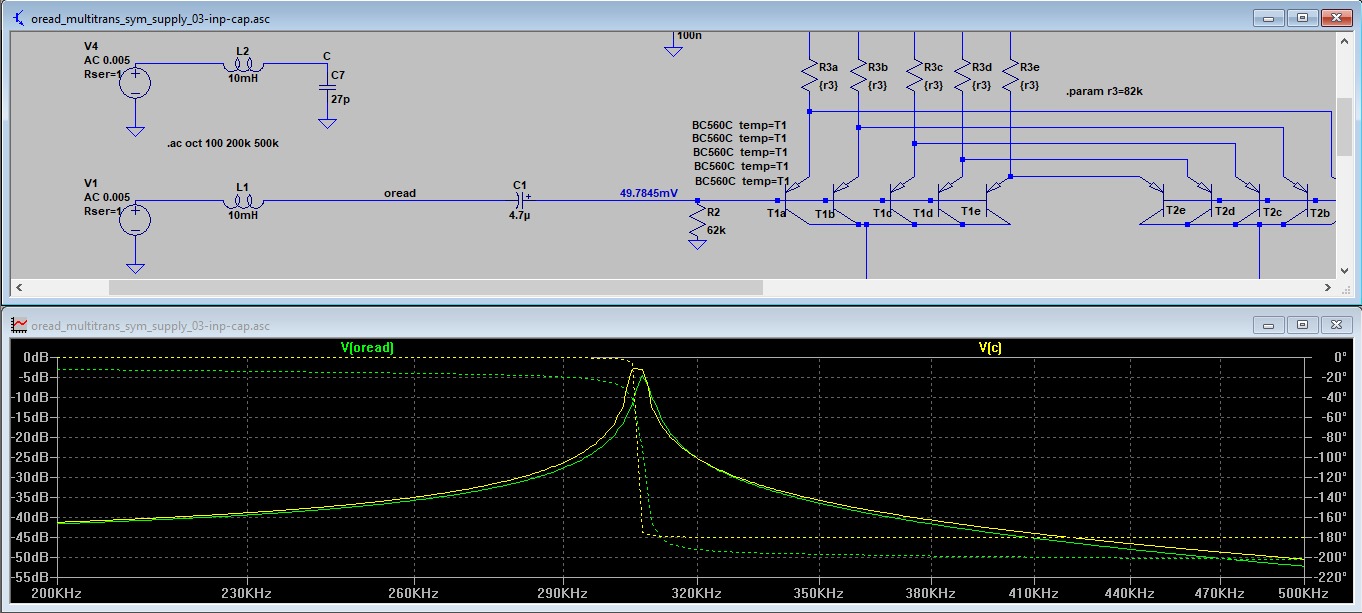Select the L1 inductor symbol
The width and height of the screenshot is (1362, 613).
pyautogui.click(x=243, y=201)
